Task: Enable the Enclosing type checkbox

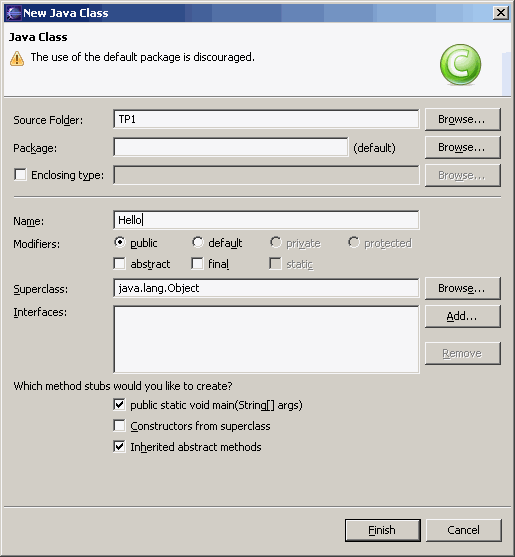Action: pos(20,175)
